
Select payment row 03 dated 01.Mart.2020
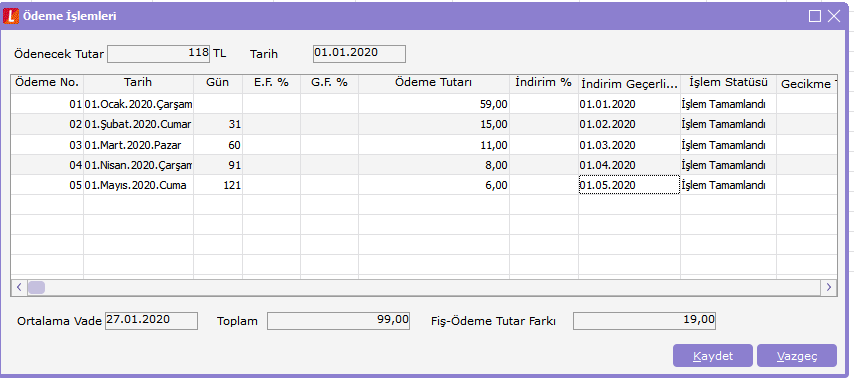coord(424,145)
